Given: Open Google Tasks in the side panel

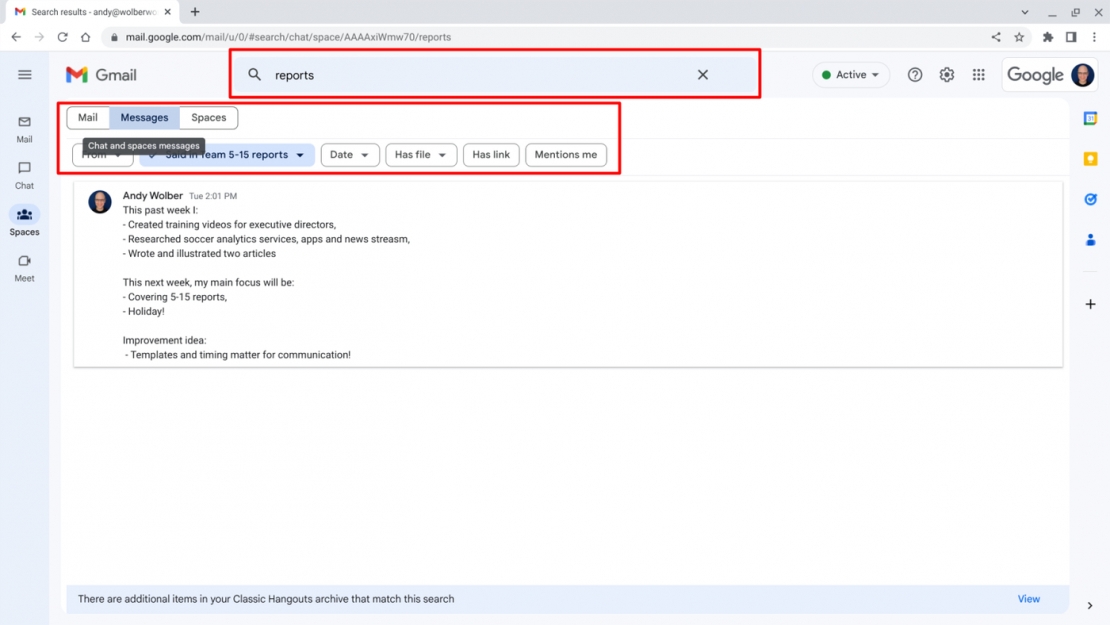Looking at the screenshot, I should [x=1090, y=199].
